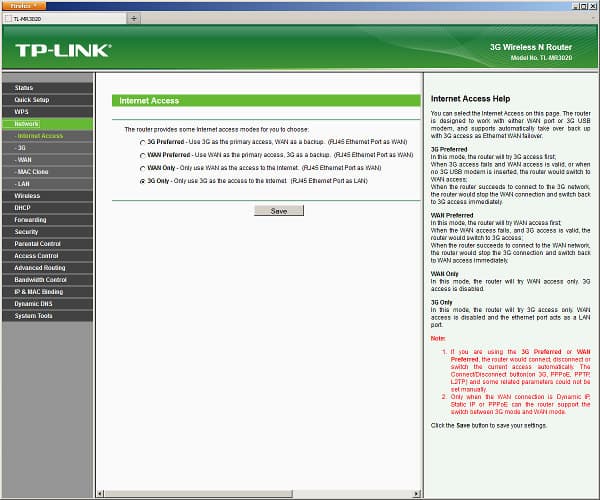Image resolution: width=600 pixels, height=500 pixels.
Task: Click the red Note label
Action: [x=438, y=339]
